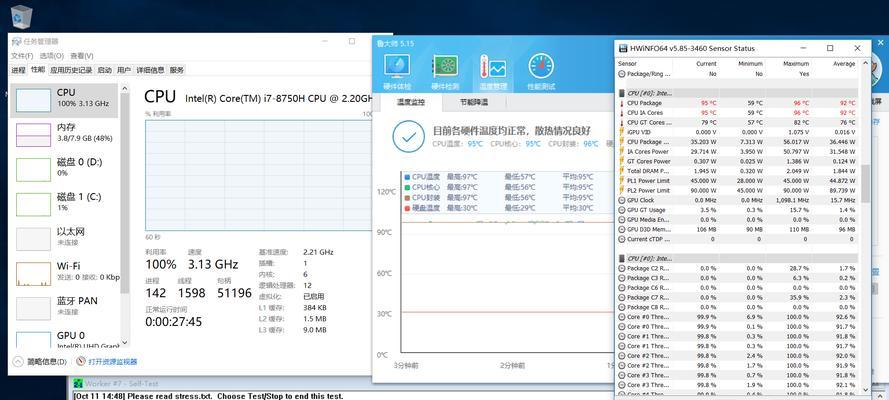This screenshot has height=400, width=889.
Task: Switch to 详细信息 tab
Action: 150,70
